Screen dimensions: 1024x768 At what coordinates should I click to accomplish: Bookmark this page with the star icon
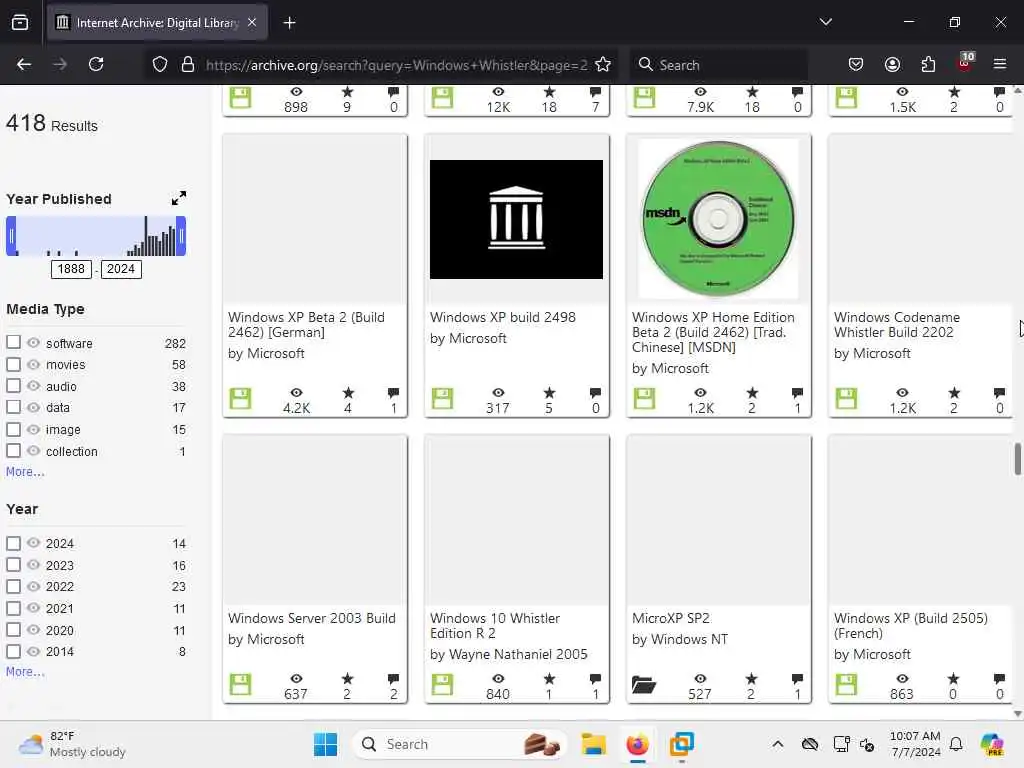tap(603, 65)
